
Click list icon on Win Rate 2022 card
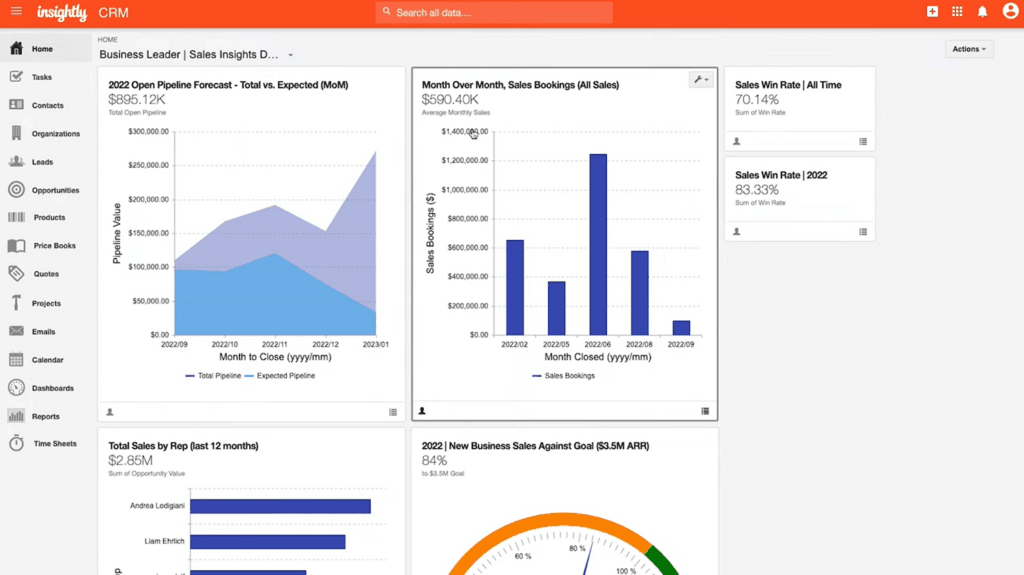click(x=863, y=231)
